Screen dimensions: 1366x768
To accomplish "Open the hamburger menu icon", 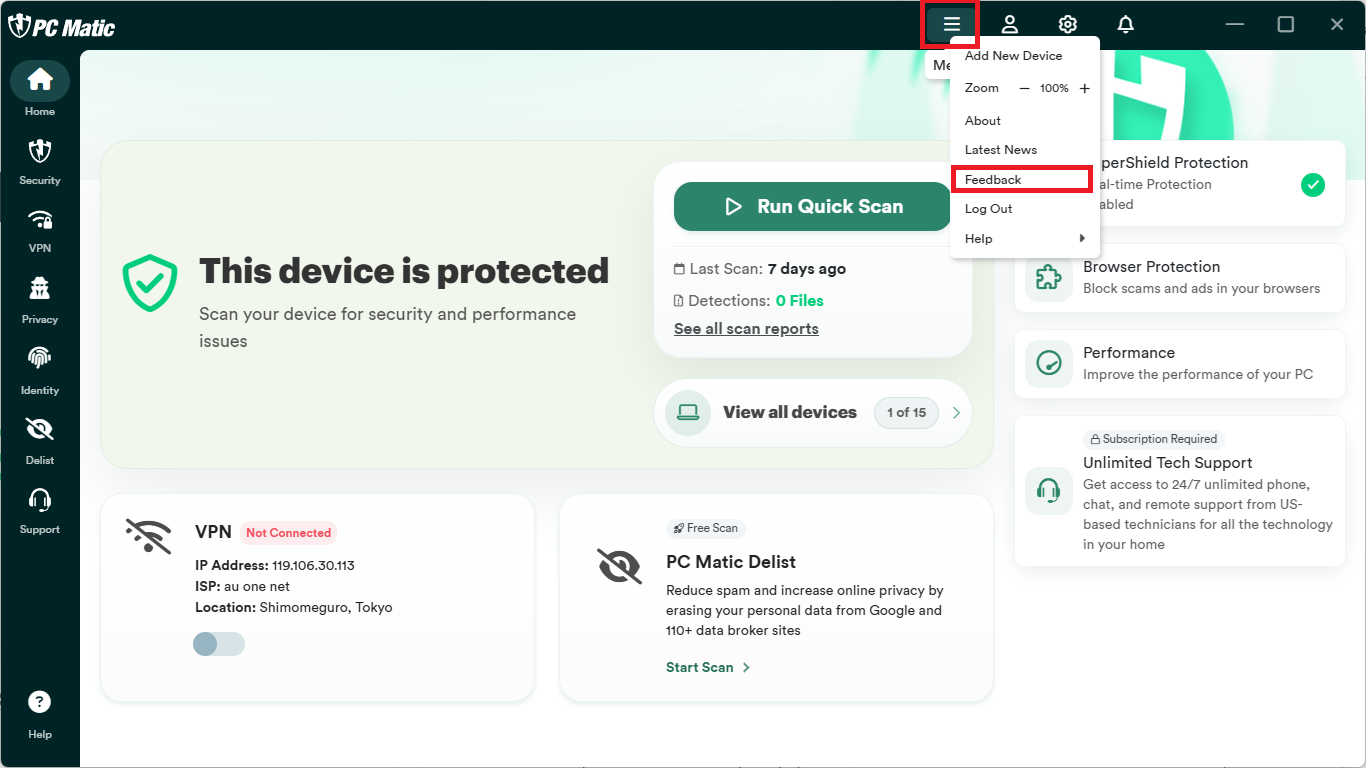I will 951,24.
